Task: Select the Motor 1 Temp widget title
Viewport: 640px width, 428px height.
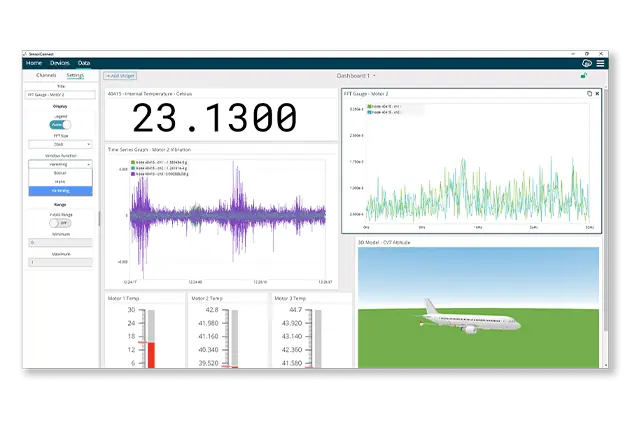Action: coord(123,299)
